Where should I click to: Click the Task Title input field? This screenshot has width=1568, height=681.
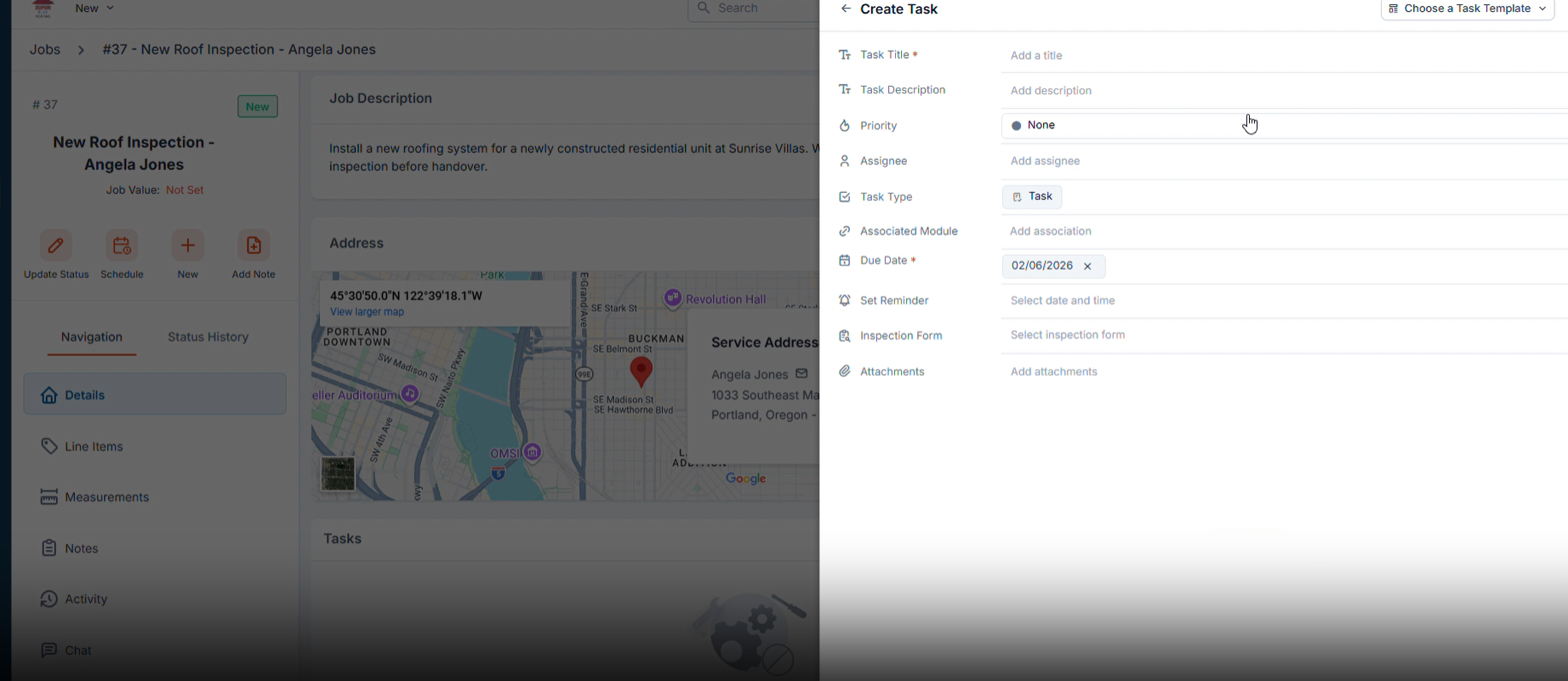[x=1276, y=56]
